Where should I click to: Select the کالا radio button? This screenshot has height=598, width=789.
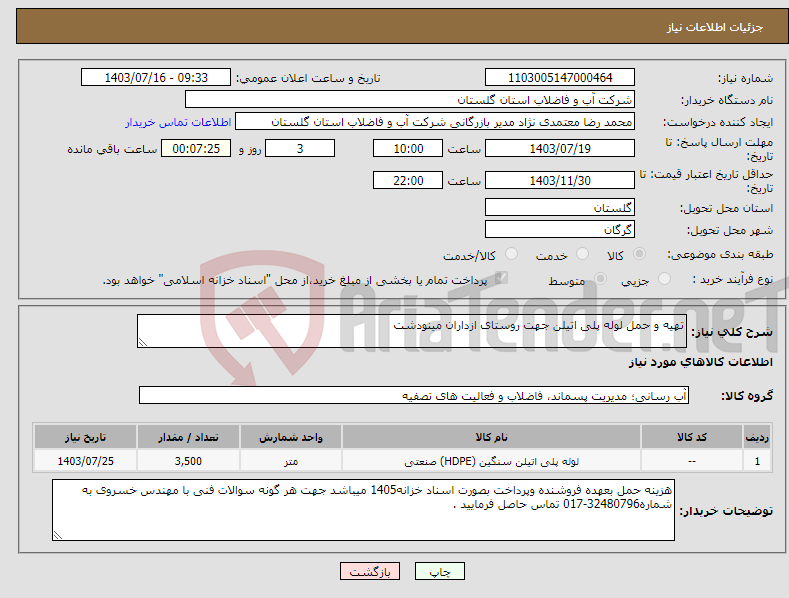640,254
